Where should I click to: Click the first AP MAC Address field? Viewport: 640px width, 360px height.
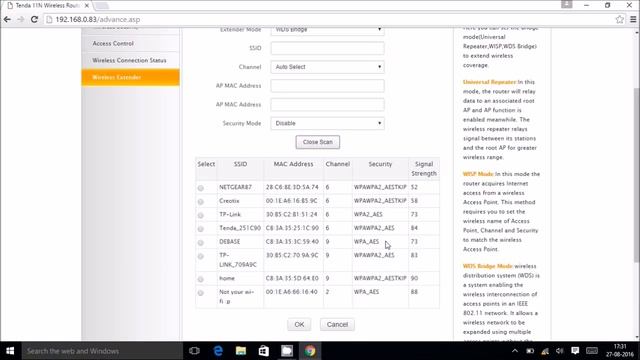(x=327, y=86)
